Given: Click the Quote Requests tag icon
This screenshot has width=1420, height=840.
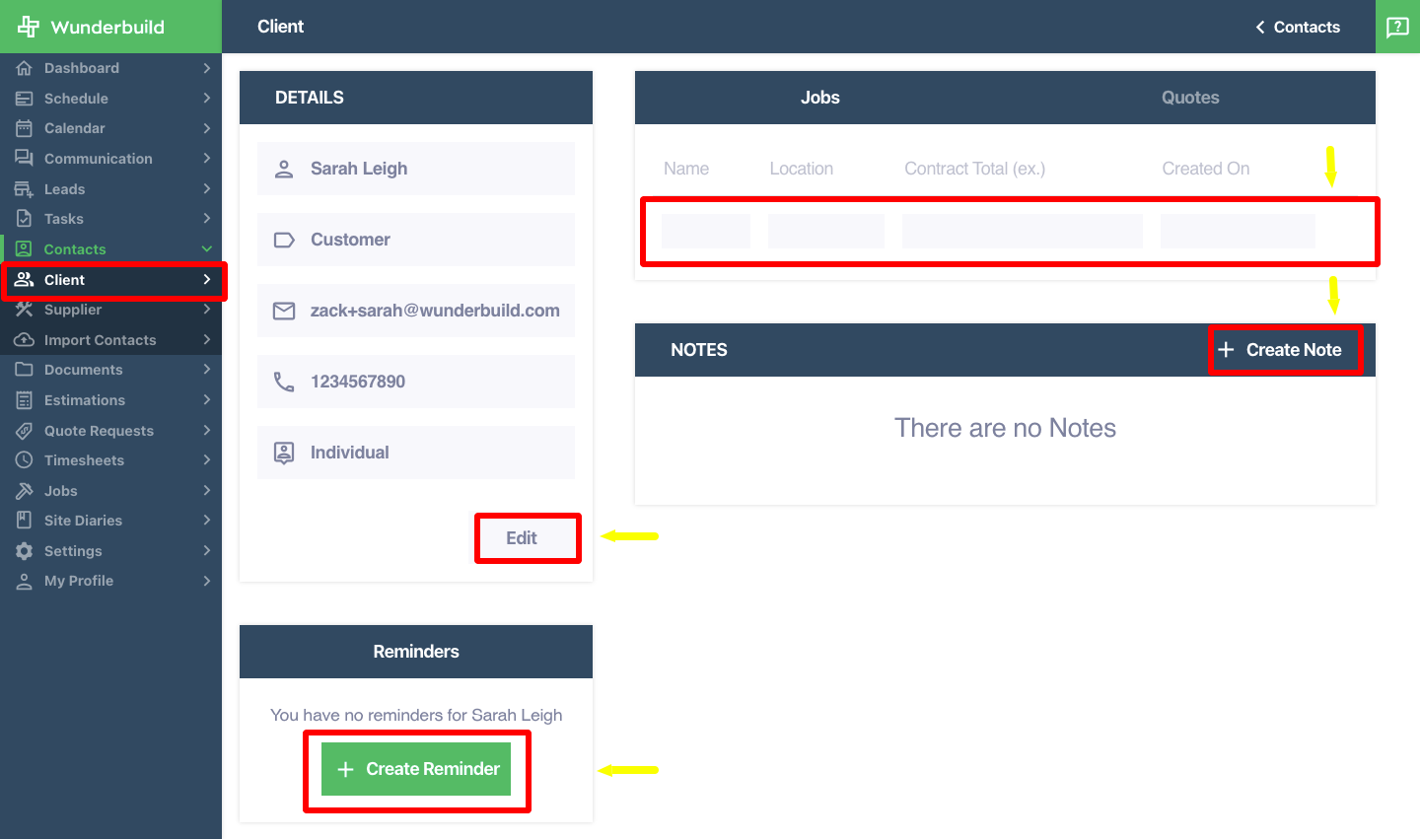Looking at the screenshot, I should coord(25,431).
